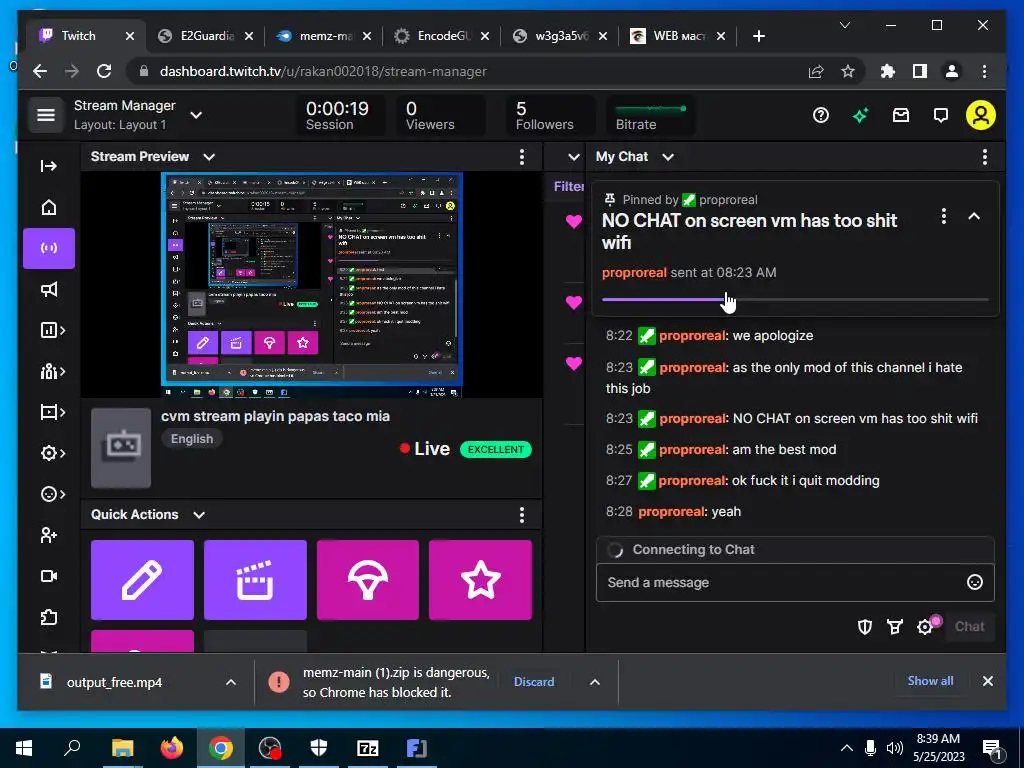
Task: Open a new browser tab
Action: (758, 36)
